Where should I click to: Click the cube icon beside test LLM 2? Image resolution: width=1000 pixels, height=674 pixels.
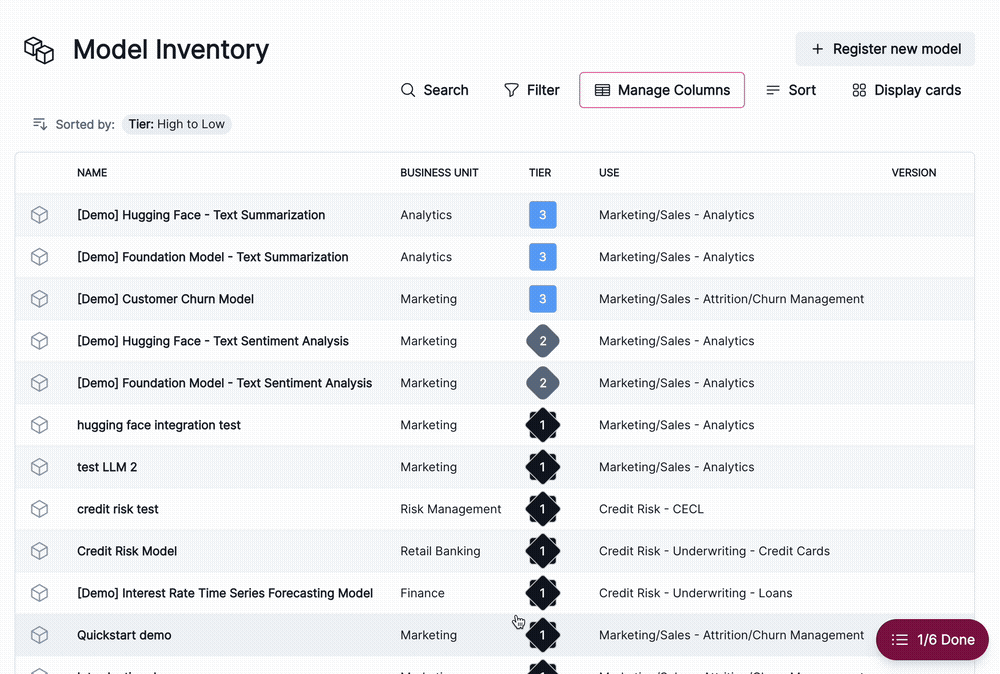[x=39, y=467]
